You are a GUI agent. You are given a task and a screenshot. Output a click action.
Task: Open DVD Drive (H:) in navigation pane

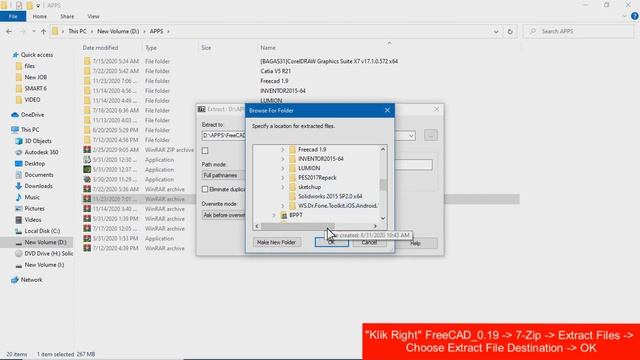(x=49, y=253)
